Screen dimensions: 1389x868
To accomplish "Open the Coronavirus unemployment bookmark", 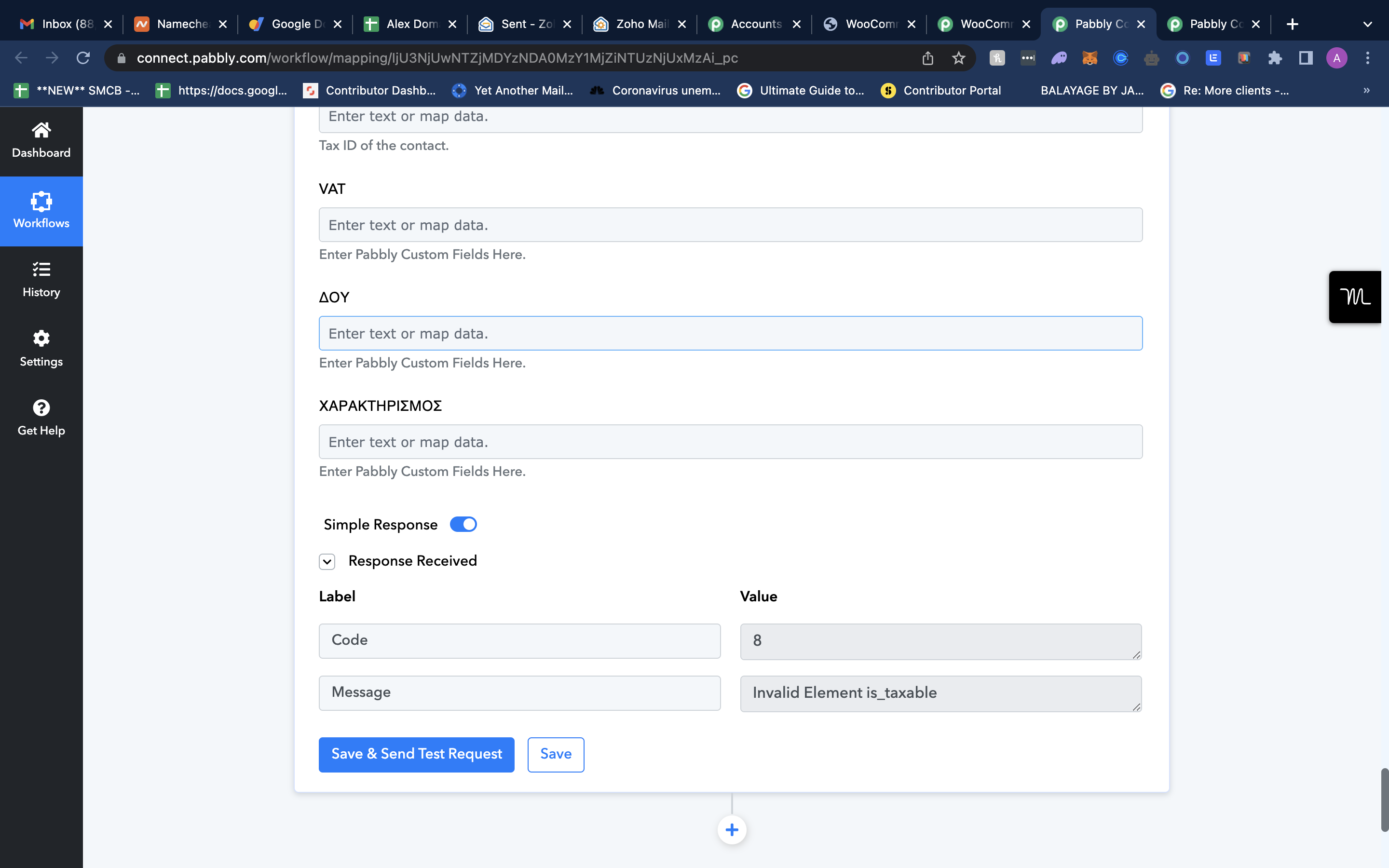I will (x=655, y=90).
